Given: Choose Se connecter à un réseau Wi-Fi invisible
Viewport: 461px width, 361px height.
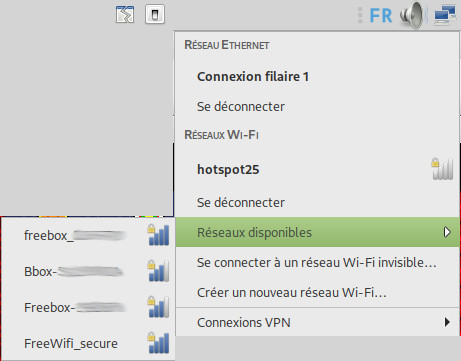Looking at the screenshot, I should point(317,263).
